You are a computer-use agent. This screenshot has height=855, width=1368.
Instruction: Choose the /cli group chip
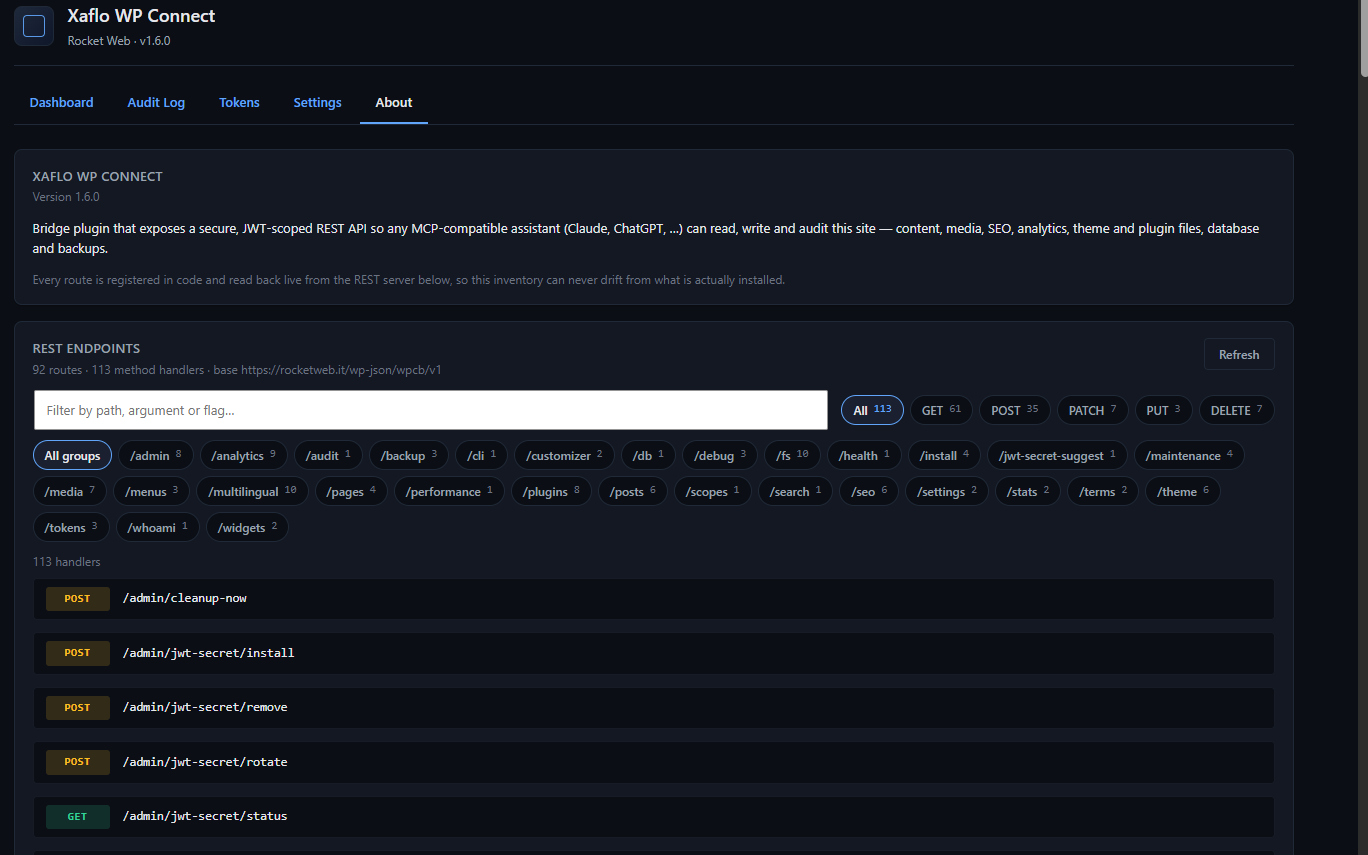pos(482,456)
